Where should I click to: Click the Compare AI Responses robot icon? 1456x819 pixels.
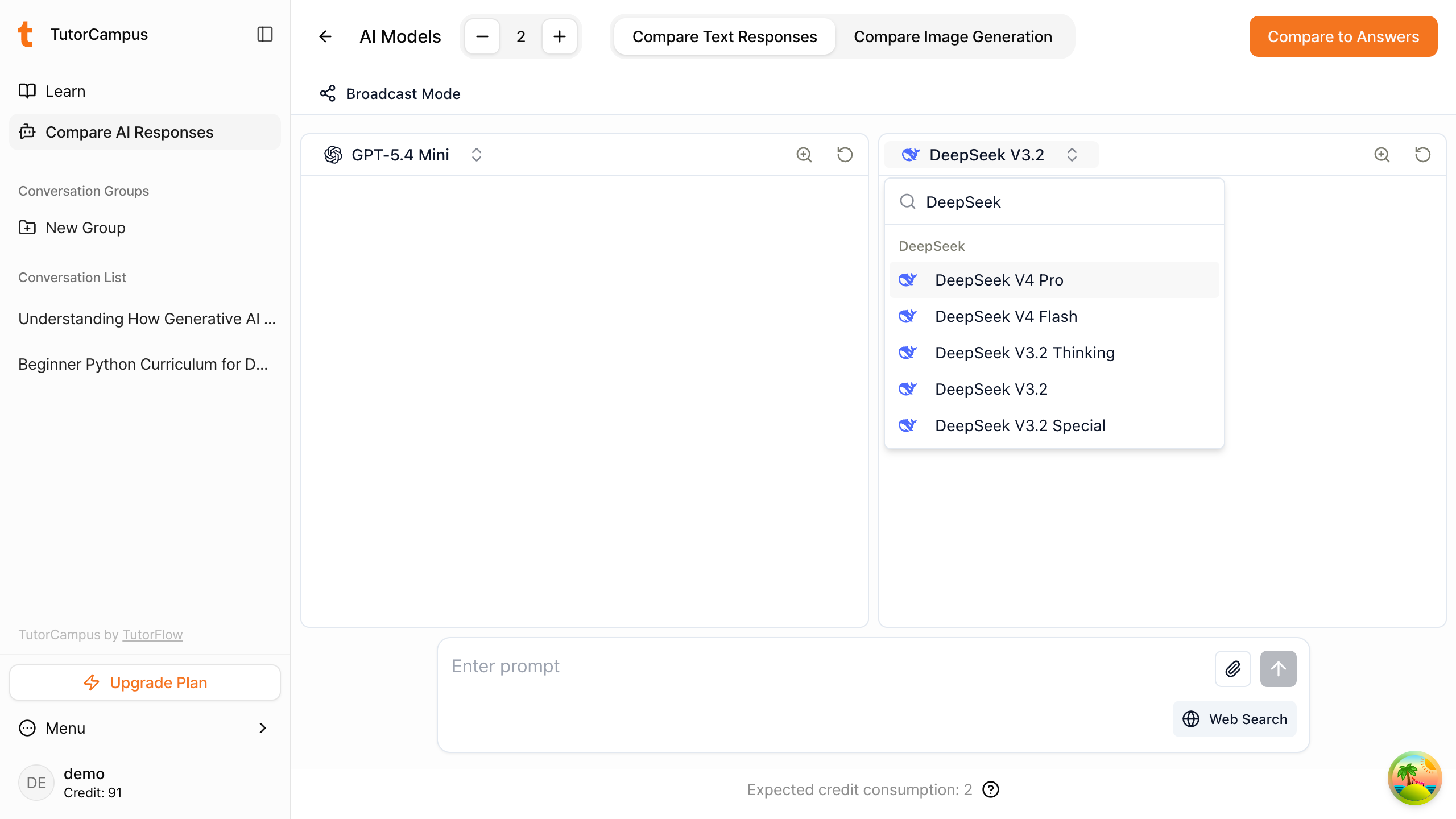pos(27,132)
